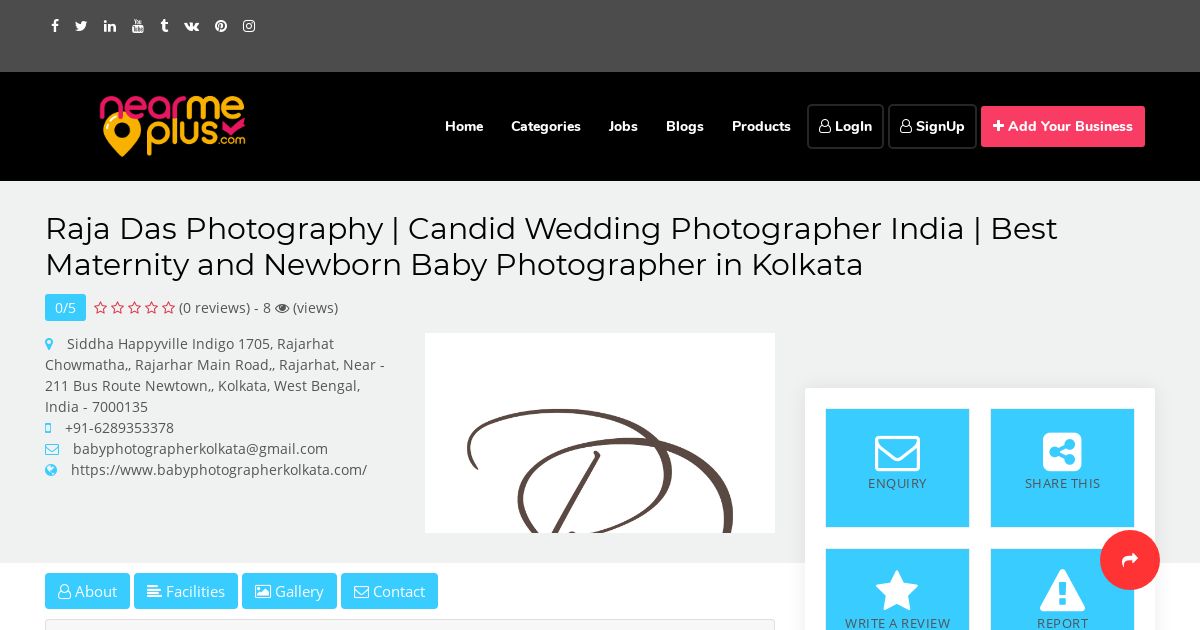Open the Categories menu item

tap(546, 126)
